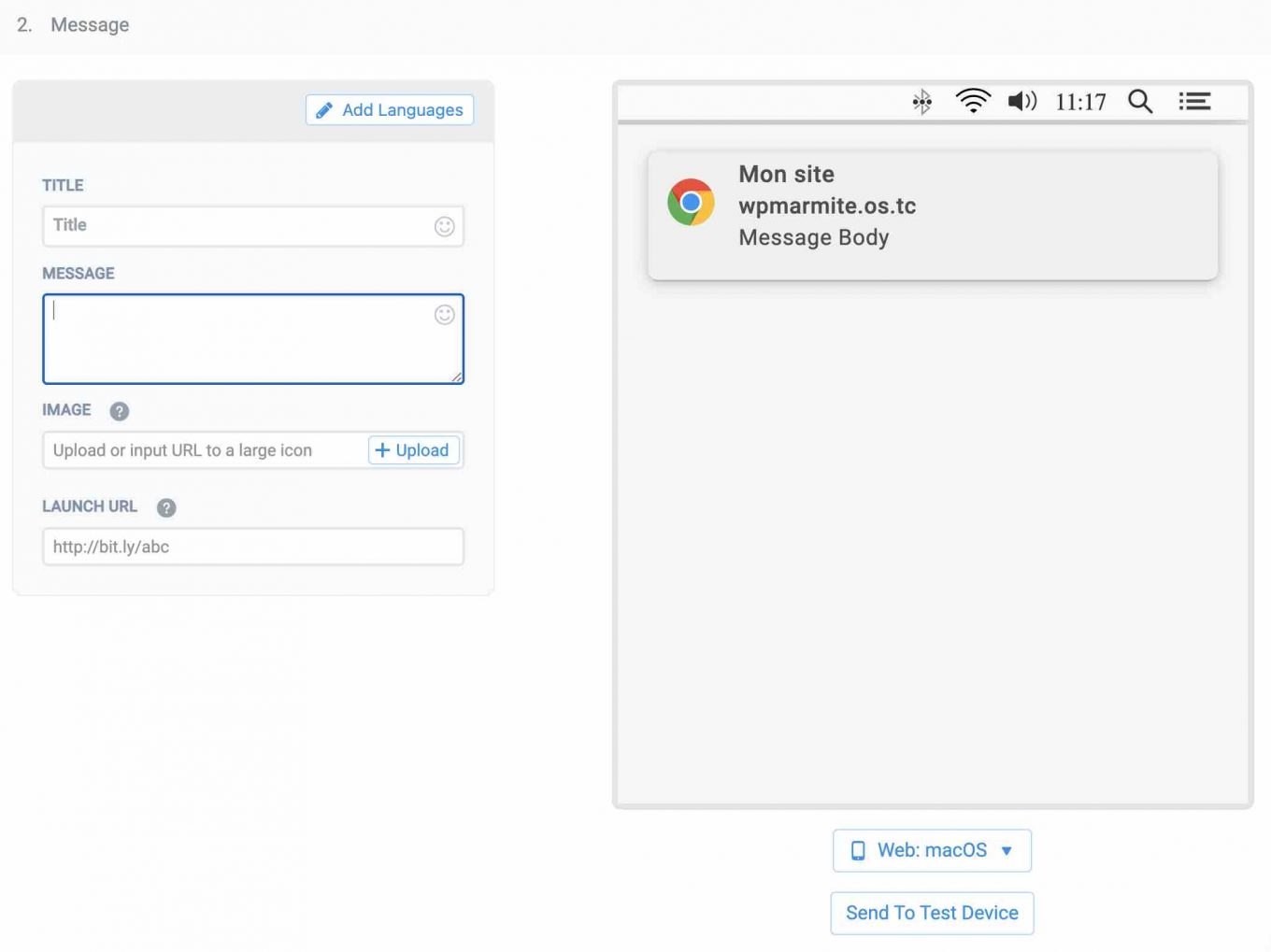Image resolution: width=1271 pixels, height=952 pixels.
Task: Click the volume icon in the preview menu bar
Action: pos(1021,101)
